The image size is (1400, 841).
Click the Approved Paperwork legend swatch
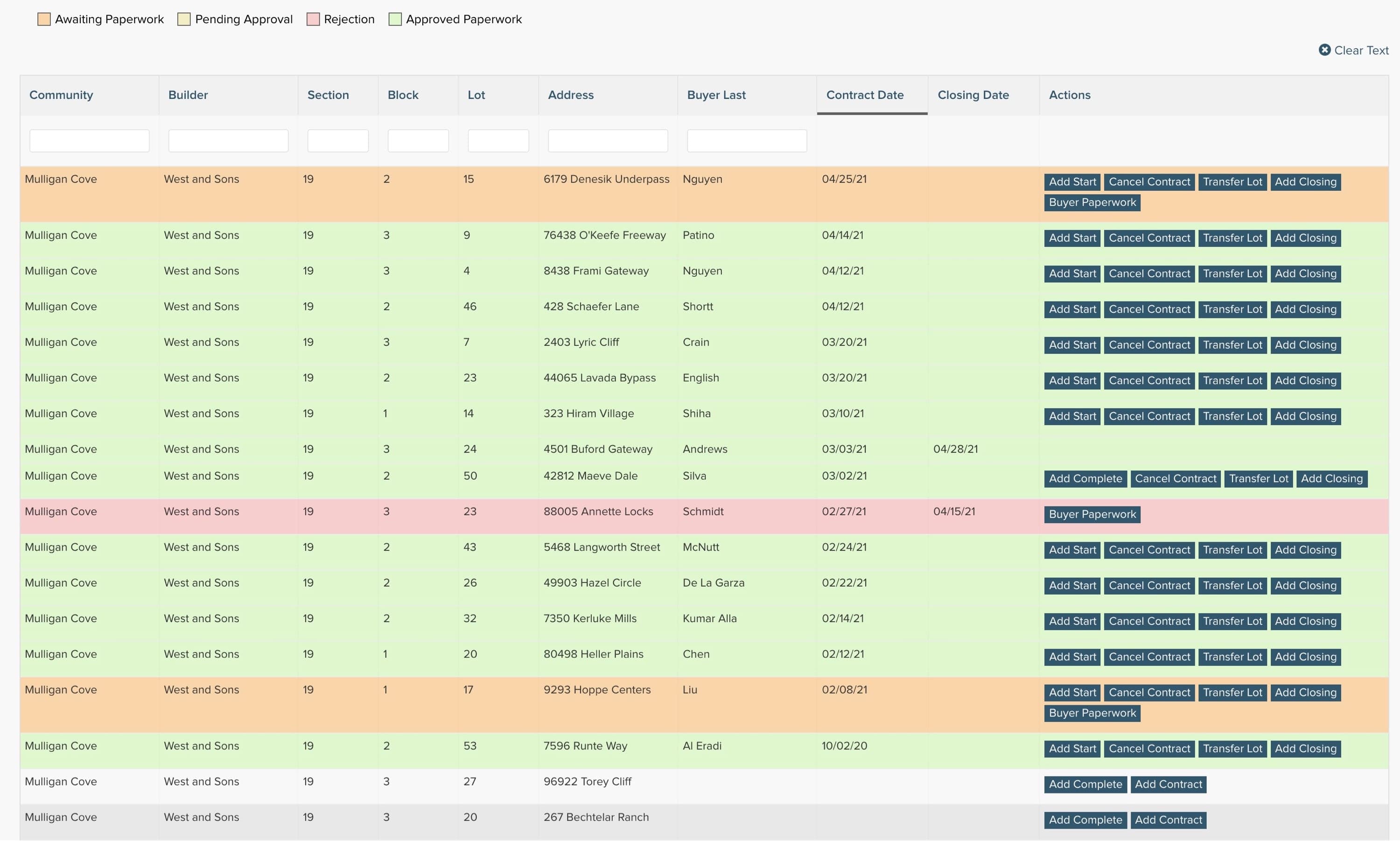[x=395, y=19]
